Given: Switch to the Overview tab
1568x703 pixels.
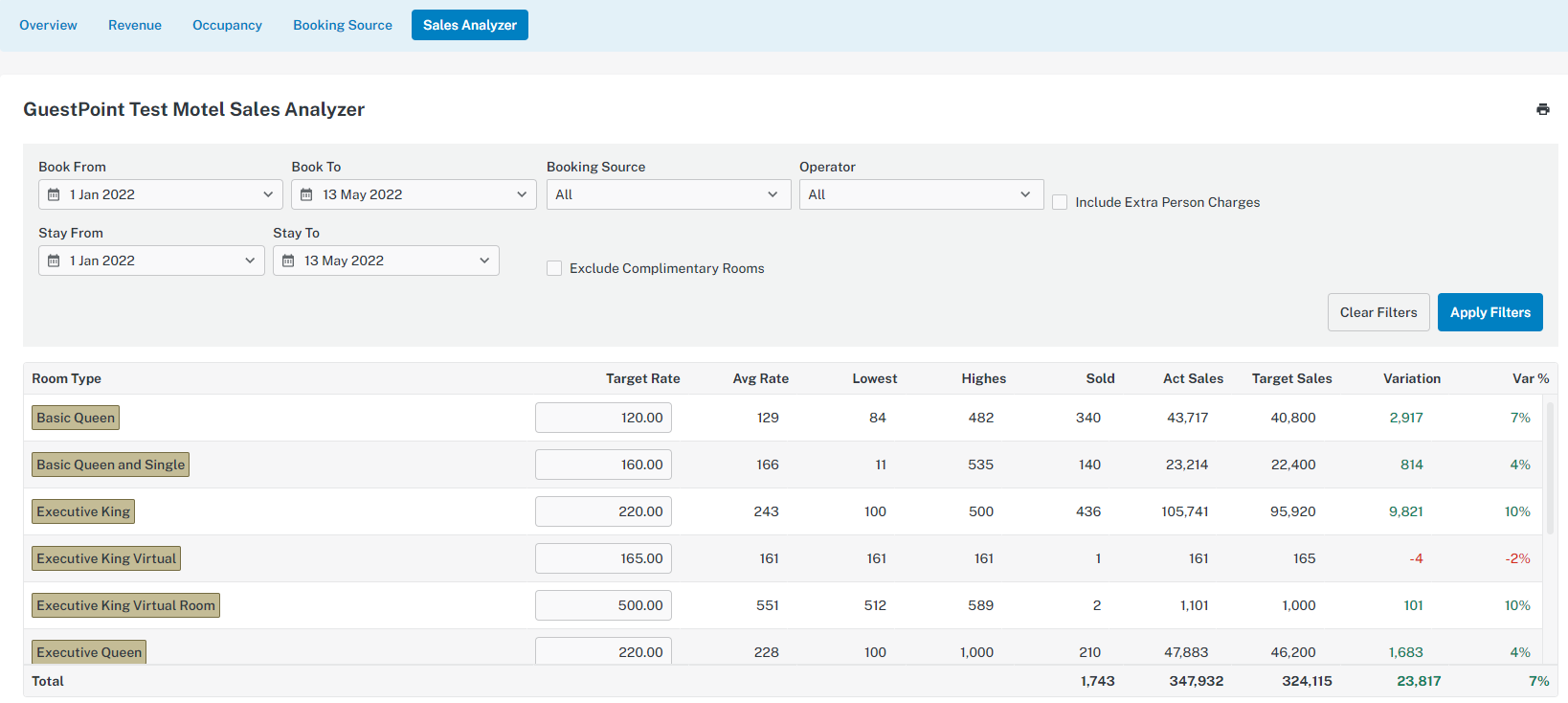Looking at the screenshot, I should pyautogui.click(x=48, y=25).
